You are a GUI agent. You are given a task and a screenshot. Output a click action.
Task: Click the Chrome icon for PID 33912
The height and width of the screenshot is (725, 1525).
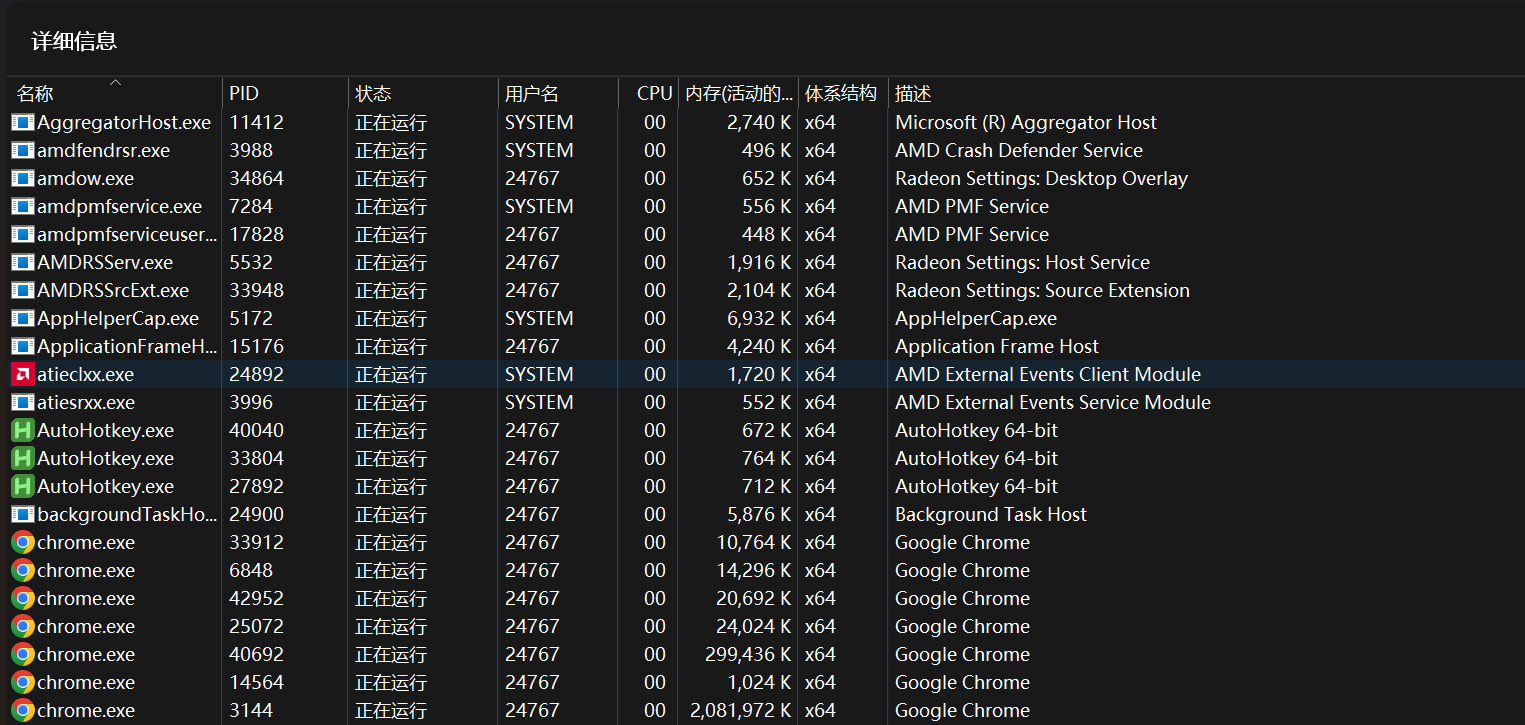[22, 543]
